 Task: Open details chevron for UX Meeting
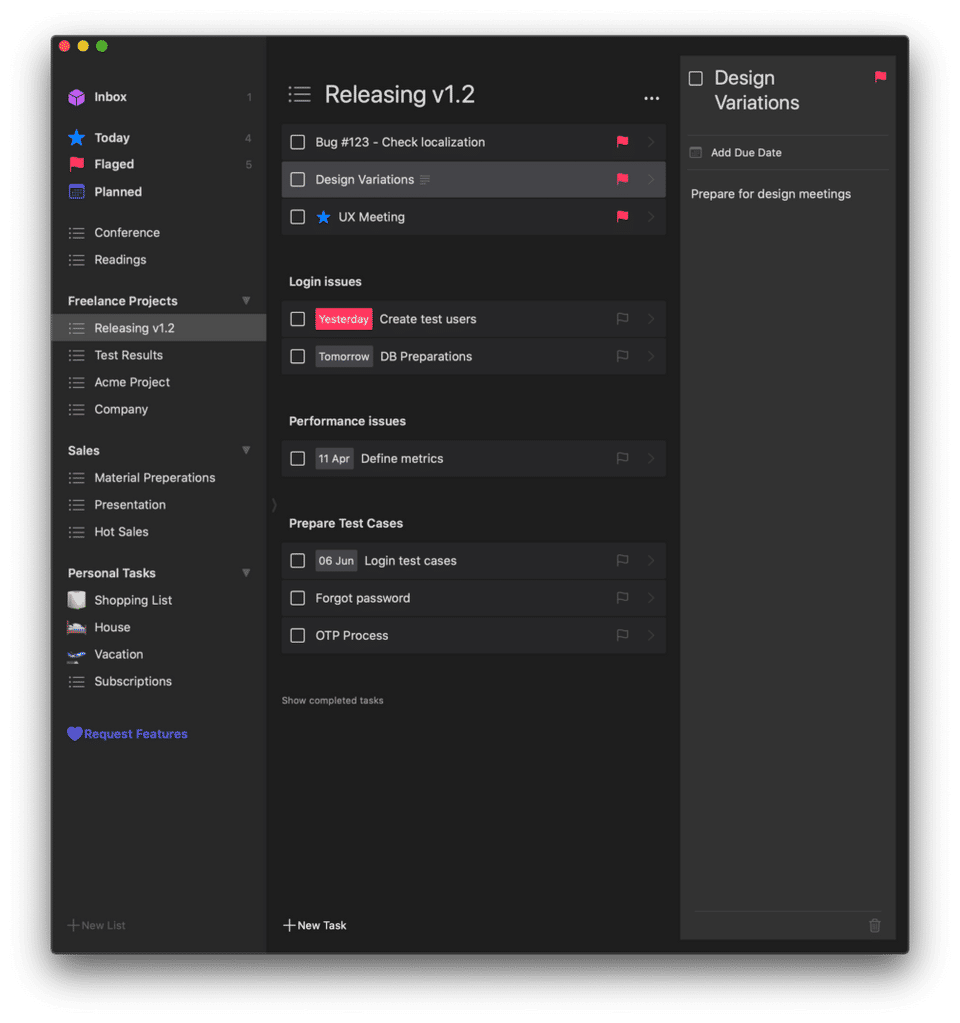[651, 216]
